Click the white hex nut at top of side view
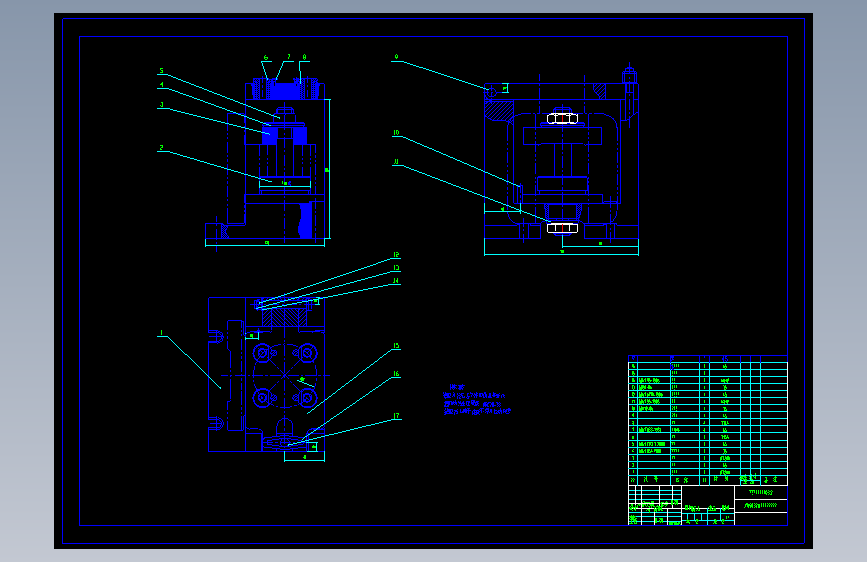The image size is (867, 562). click(562, 118)
